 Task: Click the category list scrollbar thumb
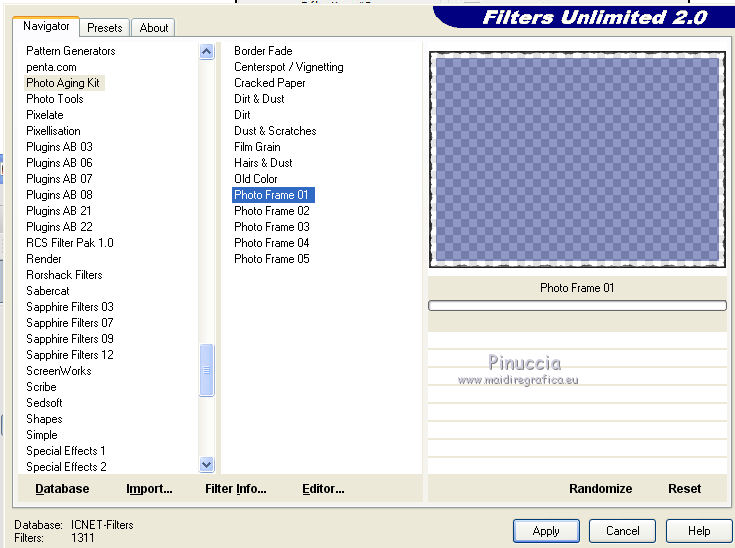pyautogui.click(x=206, y=370)
